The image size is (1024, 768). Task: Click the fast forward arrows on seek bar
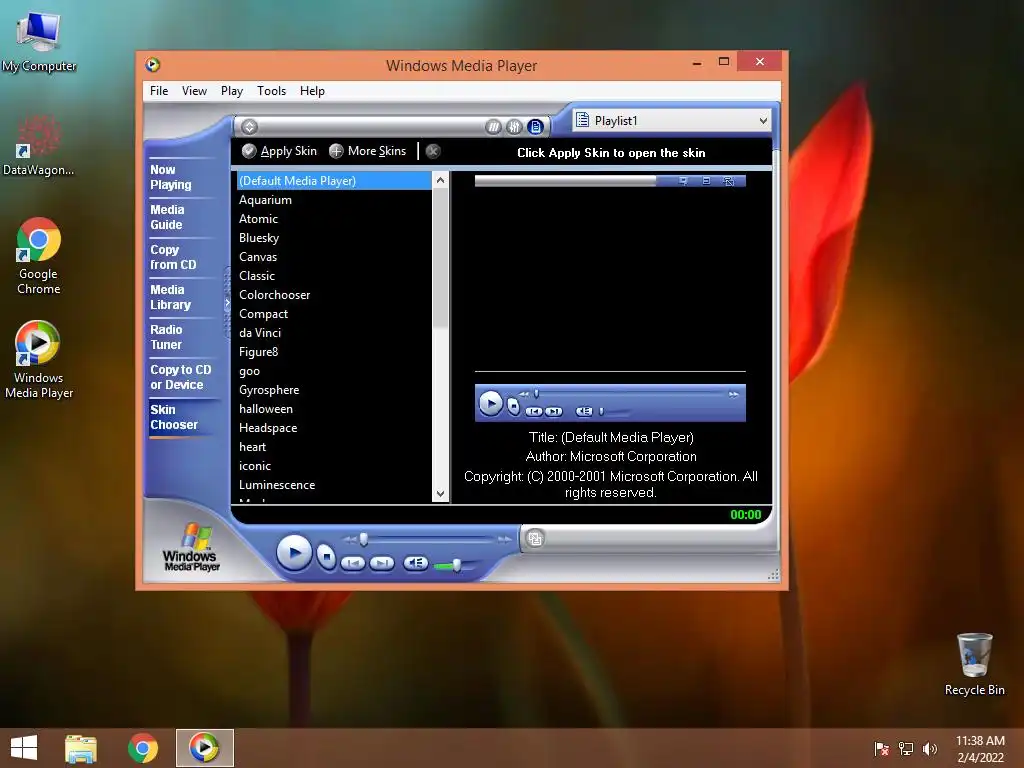tap(504, 539)
